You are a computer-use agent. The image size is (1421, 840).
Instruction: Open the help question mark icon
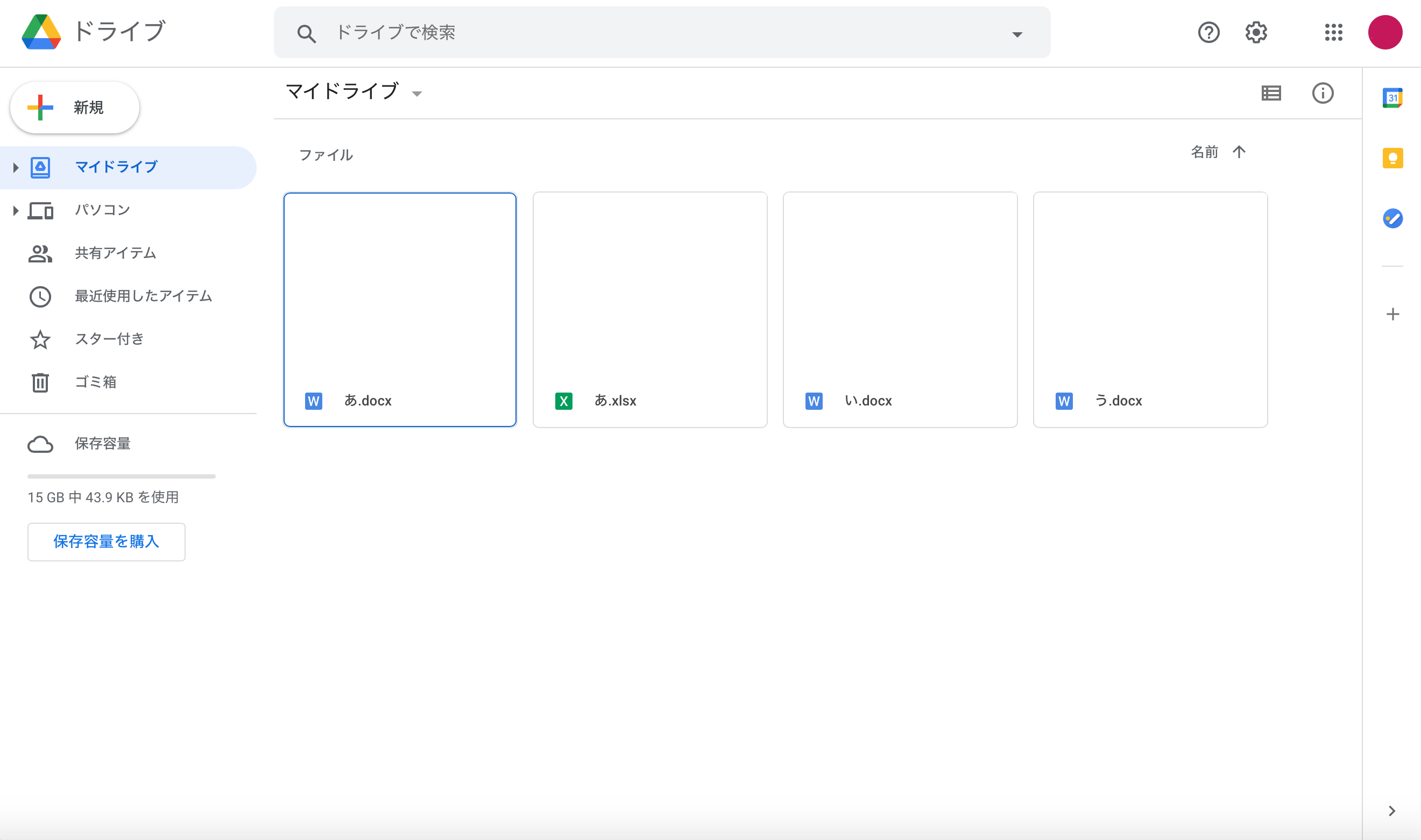[x=1208, y=32]
